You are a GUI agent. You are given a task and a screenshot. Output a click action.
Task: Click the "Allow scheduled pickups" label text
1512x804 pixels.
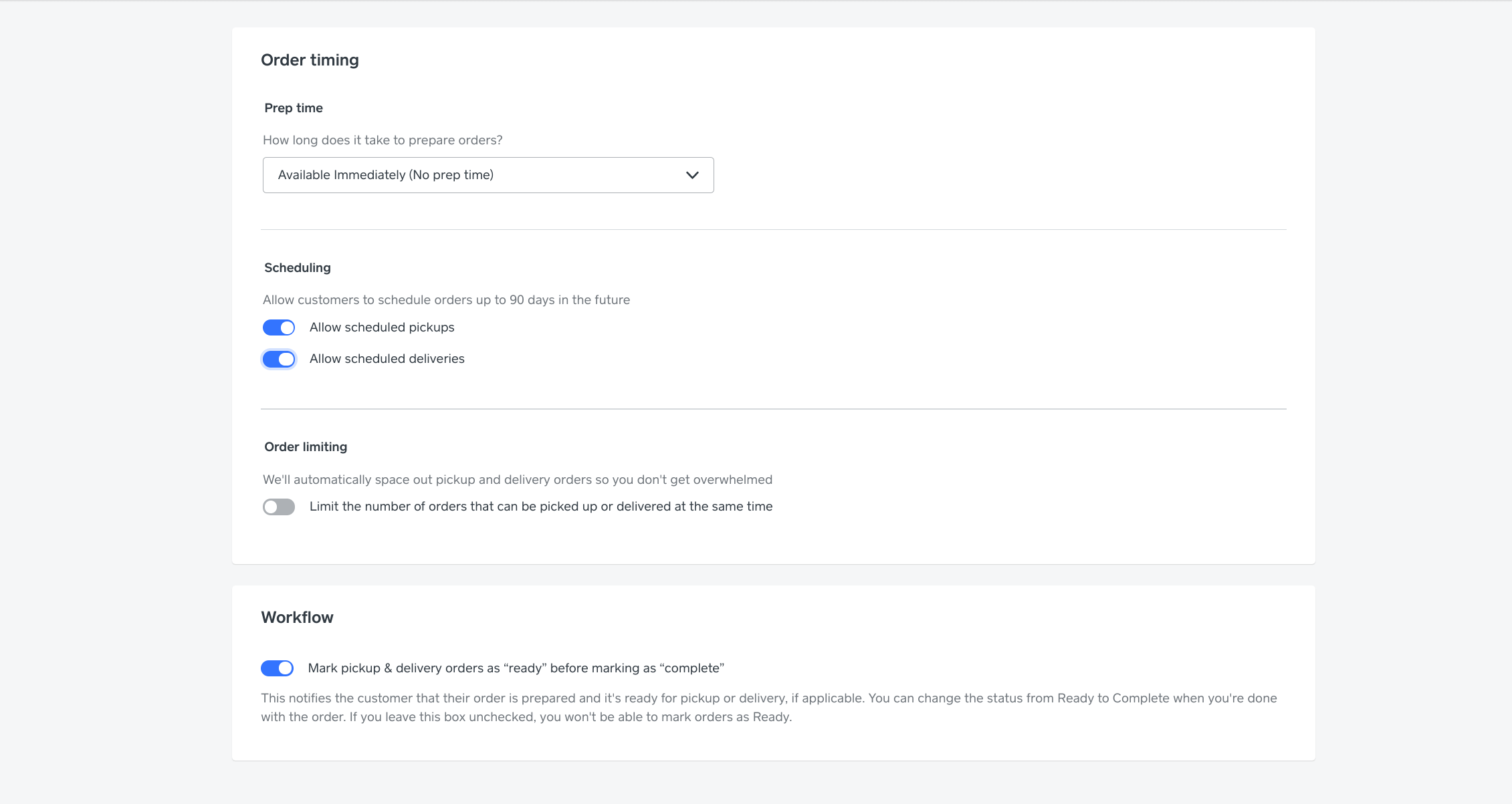382,327
